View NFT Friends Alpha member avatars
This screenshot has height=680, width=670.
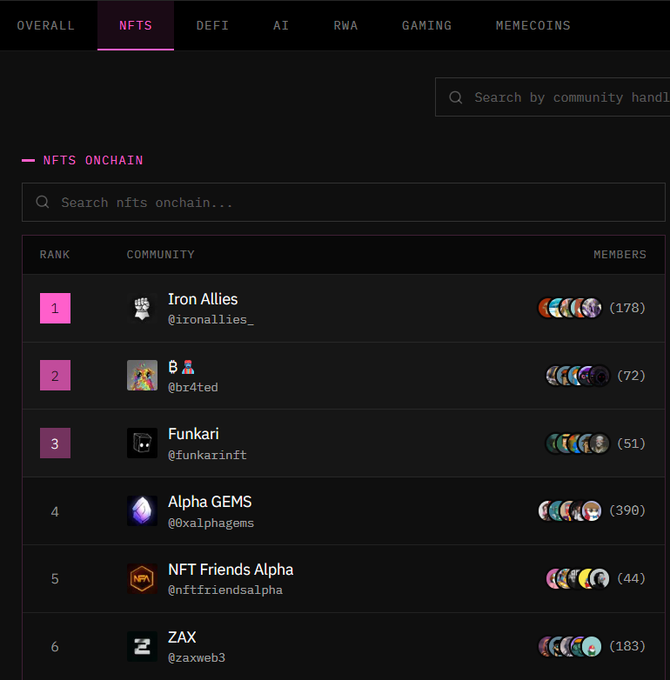point(578,578)
